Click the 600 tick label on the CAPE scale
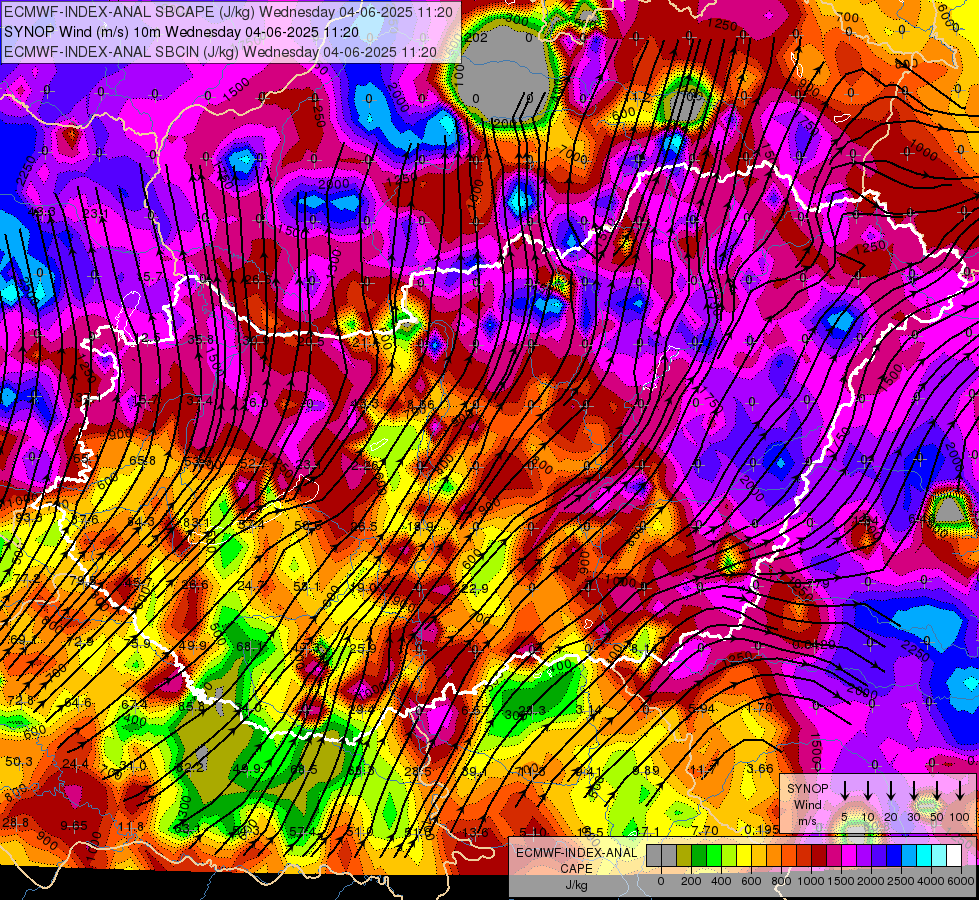979x900 pixels. tap(751, 881)
